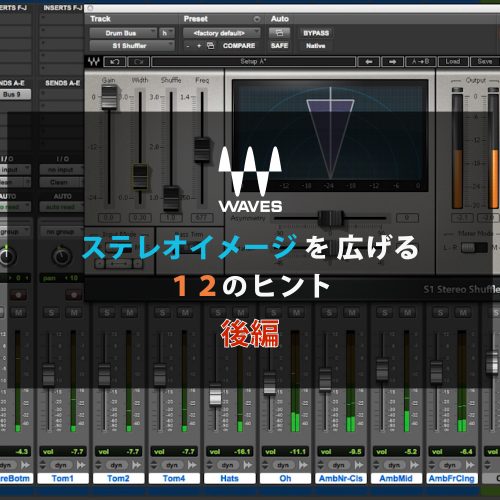The width and height of the screenshot is (500, 500).
Task: Click the SAFE button
Action: click(x=279, y=46)
